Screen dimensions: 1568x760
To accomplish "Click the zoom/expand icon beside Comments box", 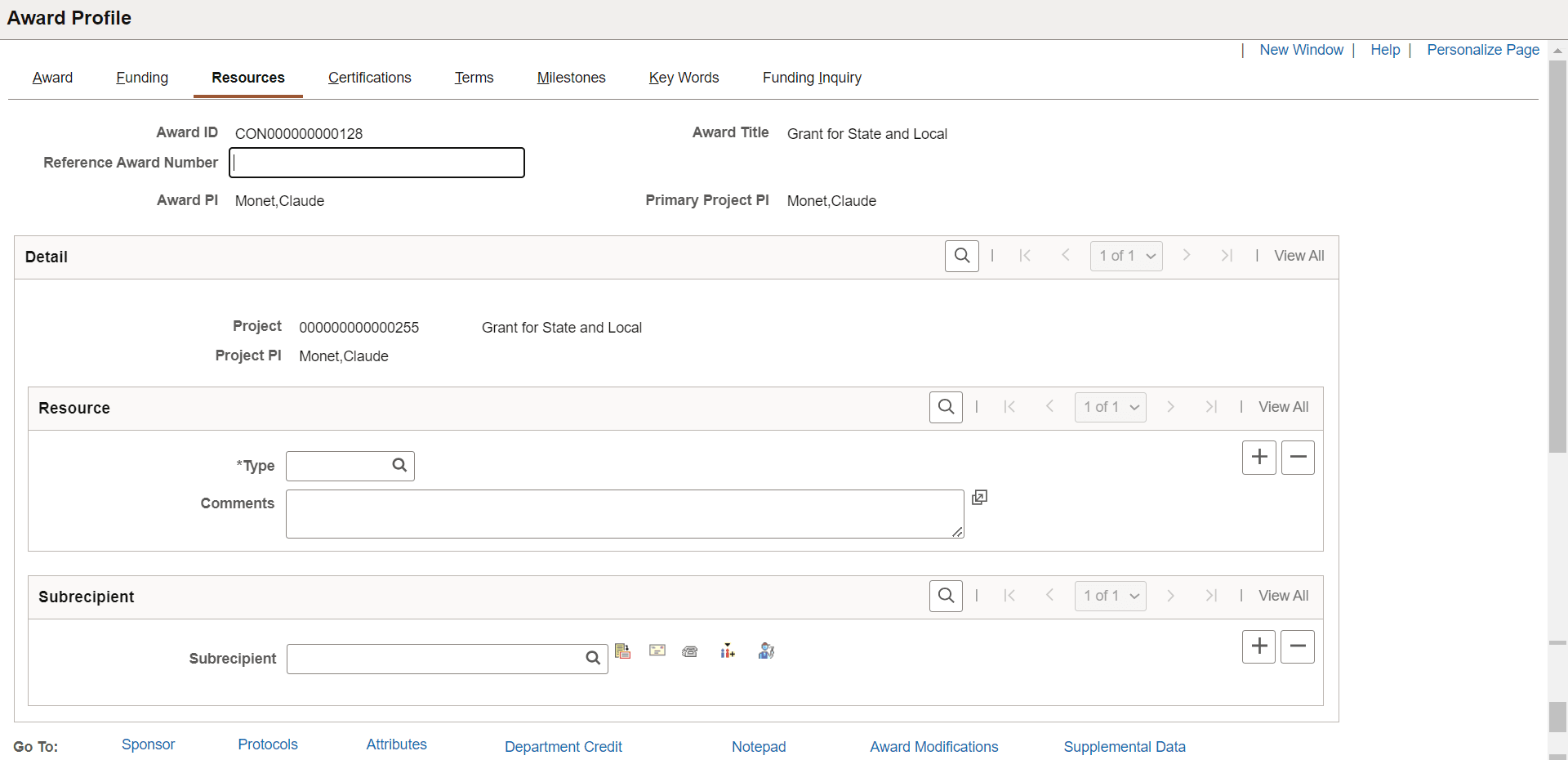I will pos(979,498).
